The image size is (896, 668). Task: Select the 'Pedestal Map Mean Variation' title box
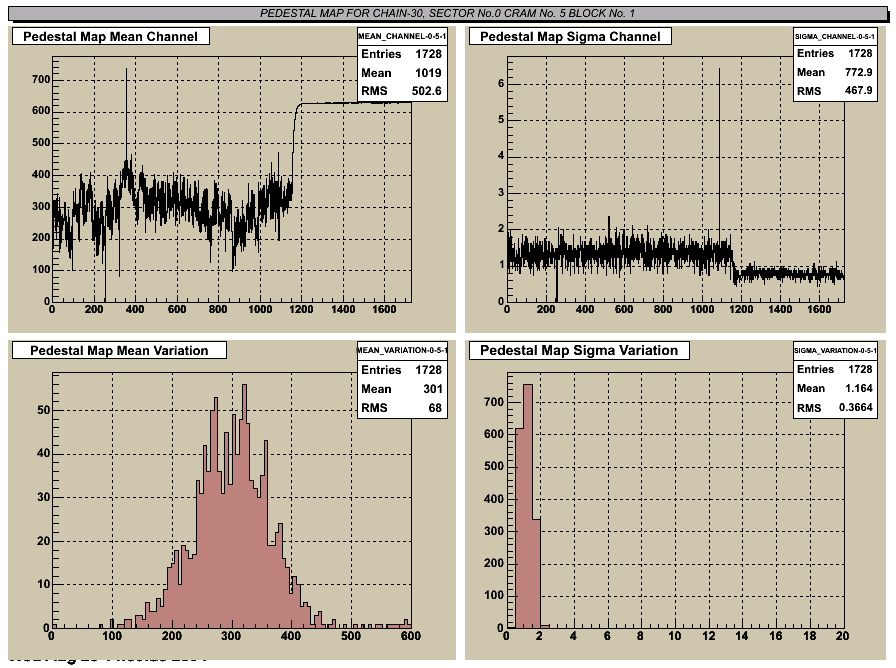click(x=119, y=350)
